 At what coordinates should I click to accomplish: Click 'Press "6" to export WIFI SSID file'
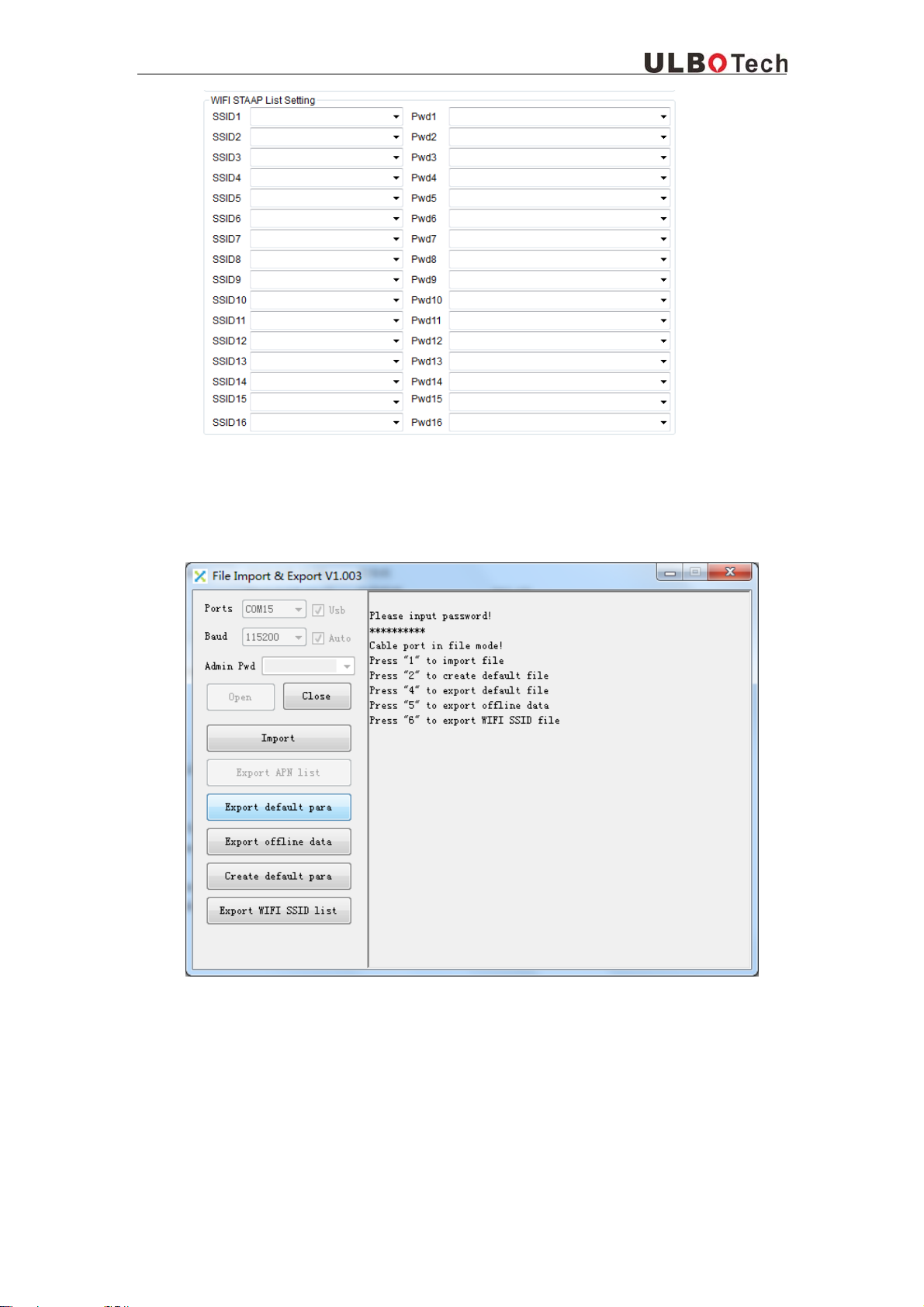coord(465,721)
